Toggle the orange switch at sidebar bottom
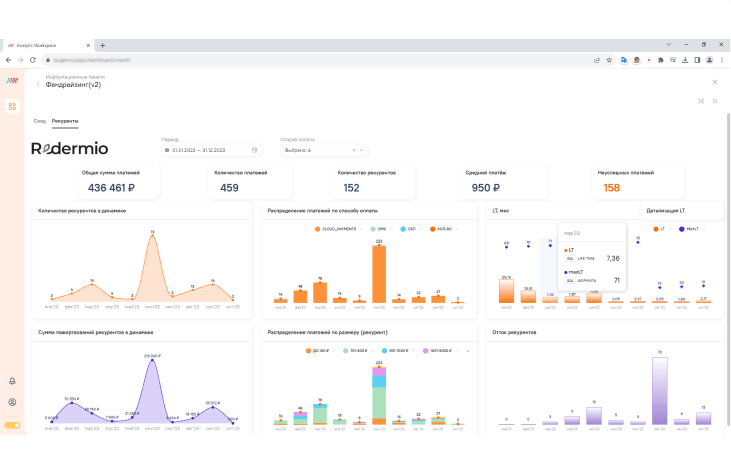 click(x=13, y=425)
